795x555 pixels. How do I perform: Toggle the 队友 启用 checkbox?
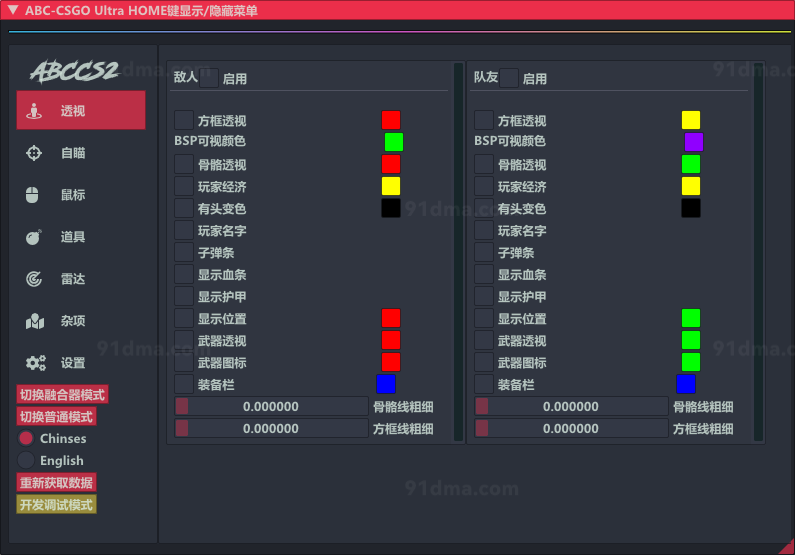pos(509,78)
